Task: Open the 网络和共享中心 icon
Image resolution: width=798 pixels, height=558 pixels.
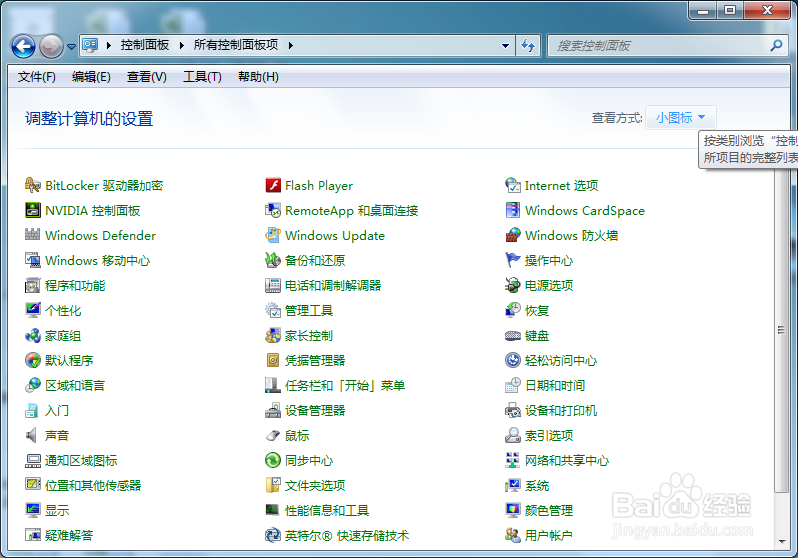Action: pyautogui.click(x=512, y=460)
